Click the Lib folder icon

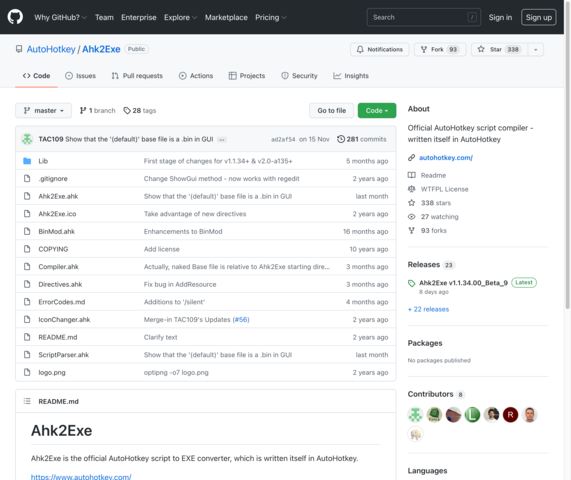point(27,161)
